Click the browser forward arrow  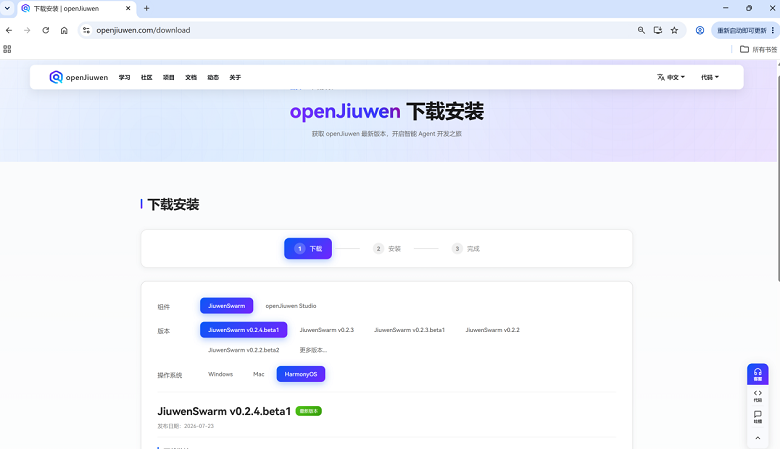[27, 30]
